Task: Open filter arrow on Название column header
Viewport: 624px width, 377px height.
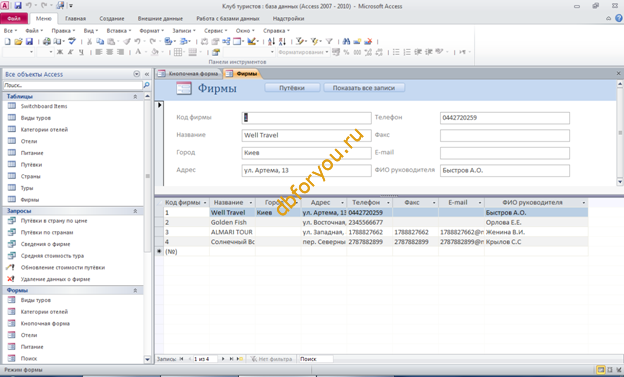Action: [x=251, y=203]
